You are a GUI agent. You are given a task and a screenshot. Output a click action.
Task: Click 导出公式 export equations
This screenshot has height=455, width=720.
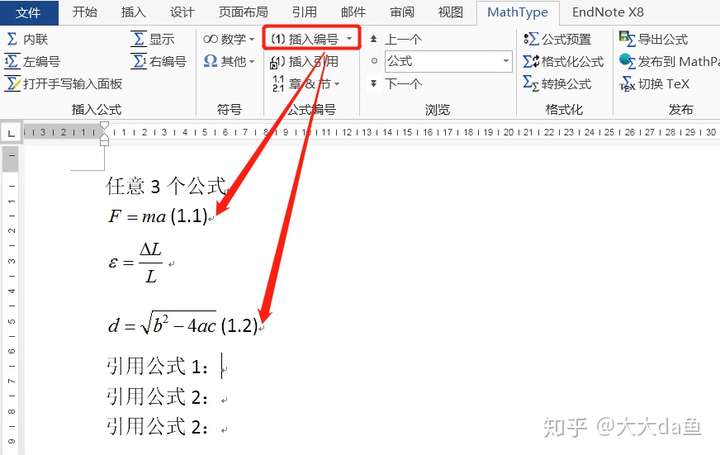(653, 39)
